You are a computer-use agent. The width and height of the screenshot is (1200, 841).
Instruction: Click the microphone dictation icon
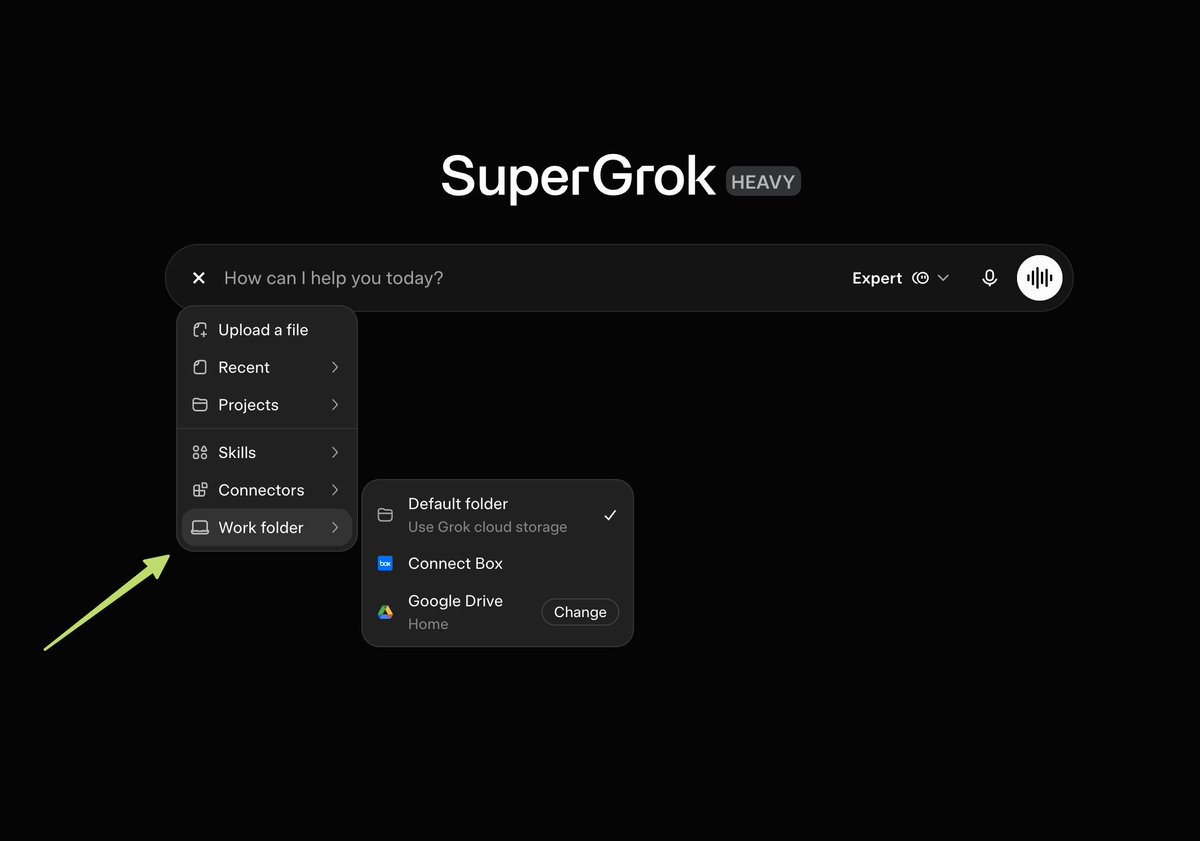(989, 278)
